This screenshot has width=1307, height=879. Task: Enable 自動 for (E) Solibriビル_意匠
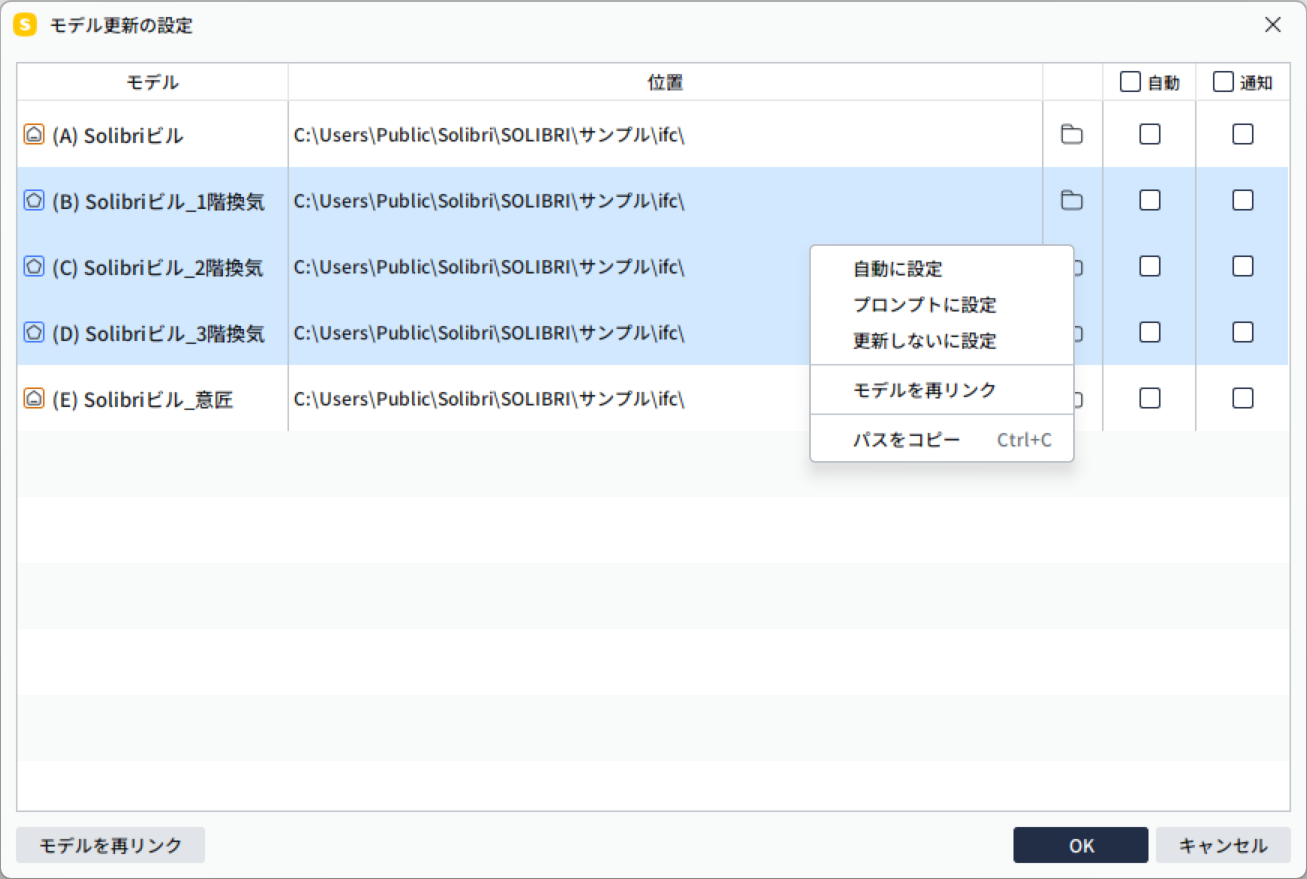pyautogui.click(x=1150, y=398)
